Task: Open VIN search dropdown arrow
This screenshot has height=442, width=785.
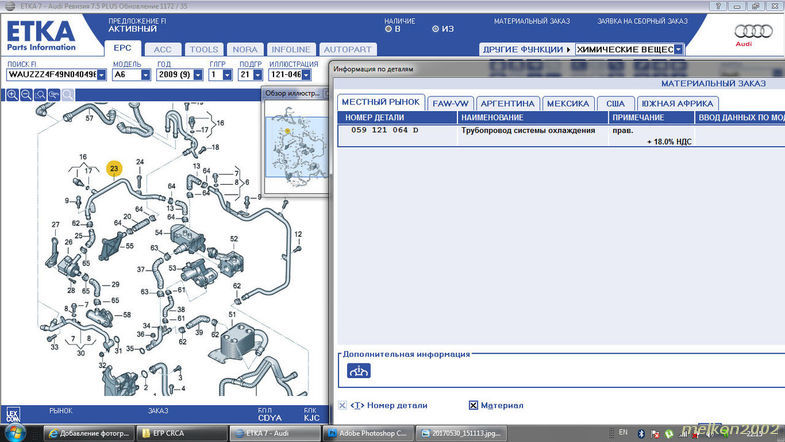Action: pos(102,75)
